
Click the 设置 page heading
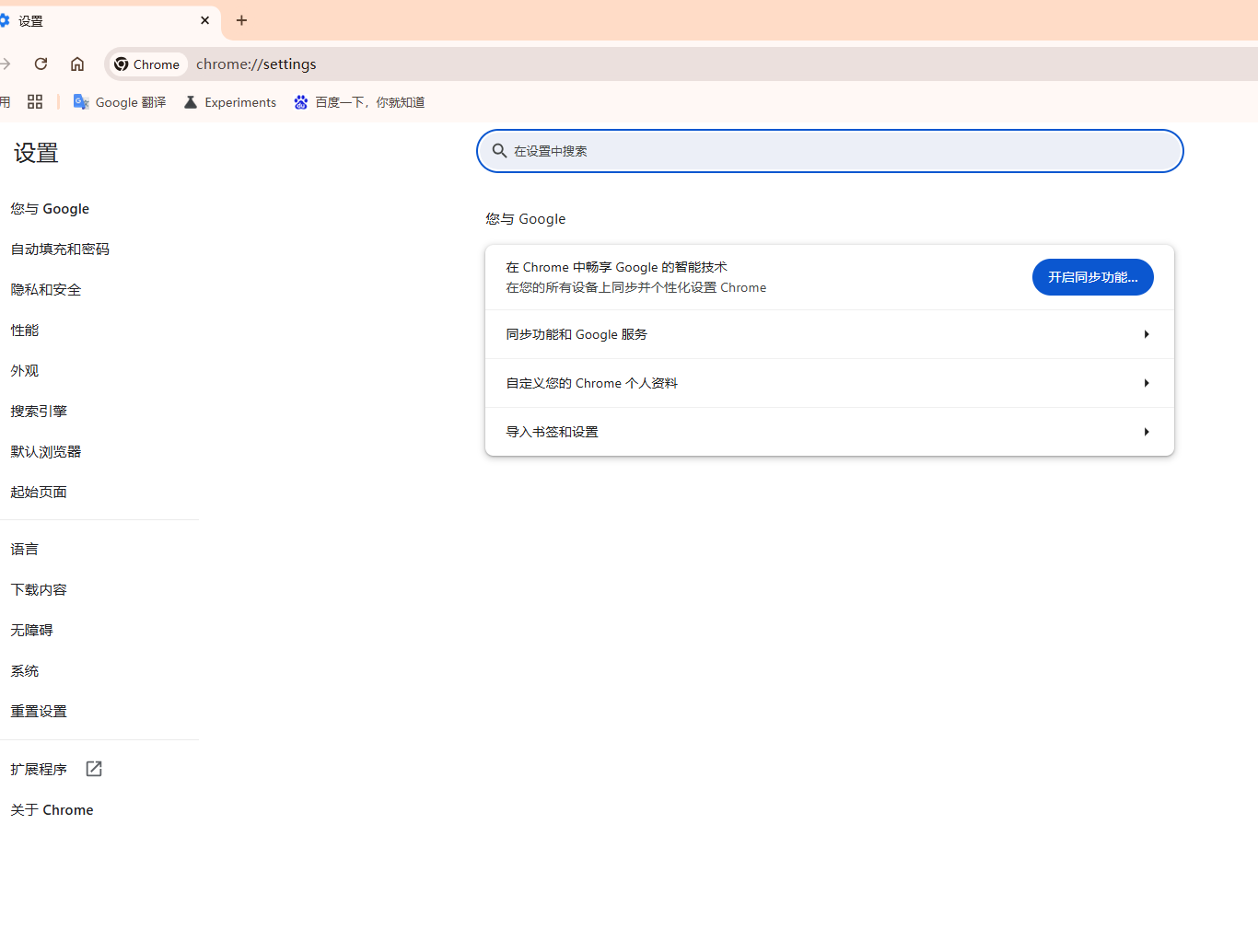[x=36, y=153]
